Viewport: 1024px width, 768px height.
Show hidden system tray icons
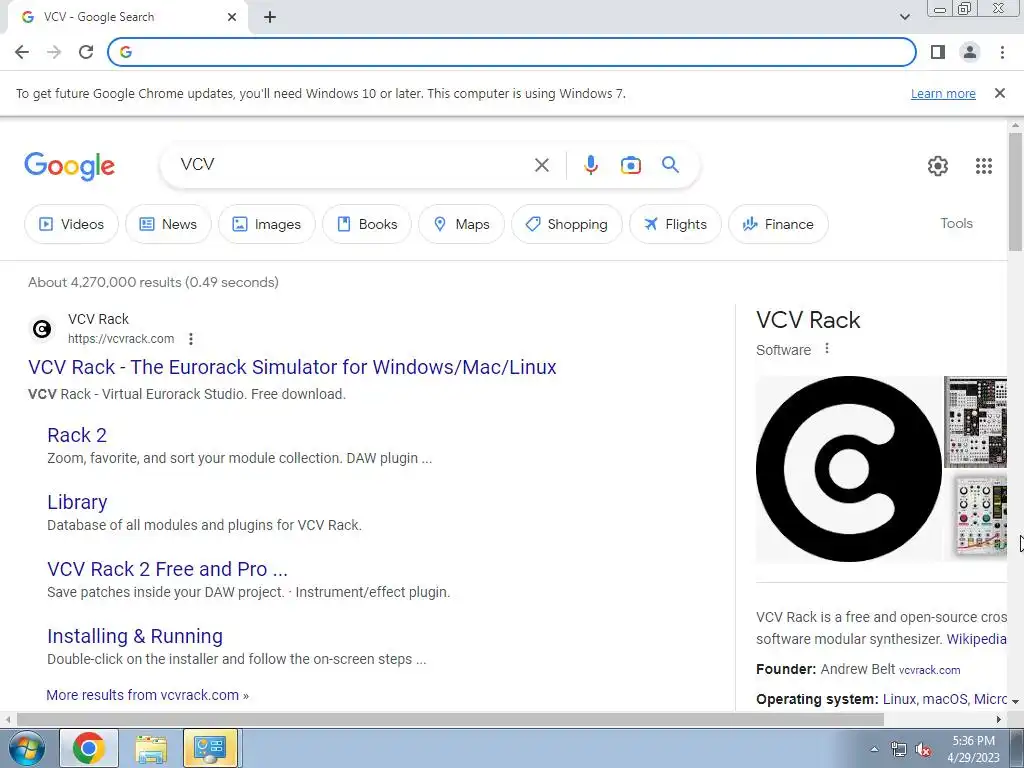(x=874, y=749)
